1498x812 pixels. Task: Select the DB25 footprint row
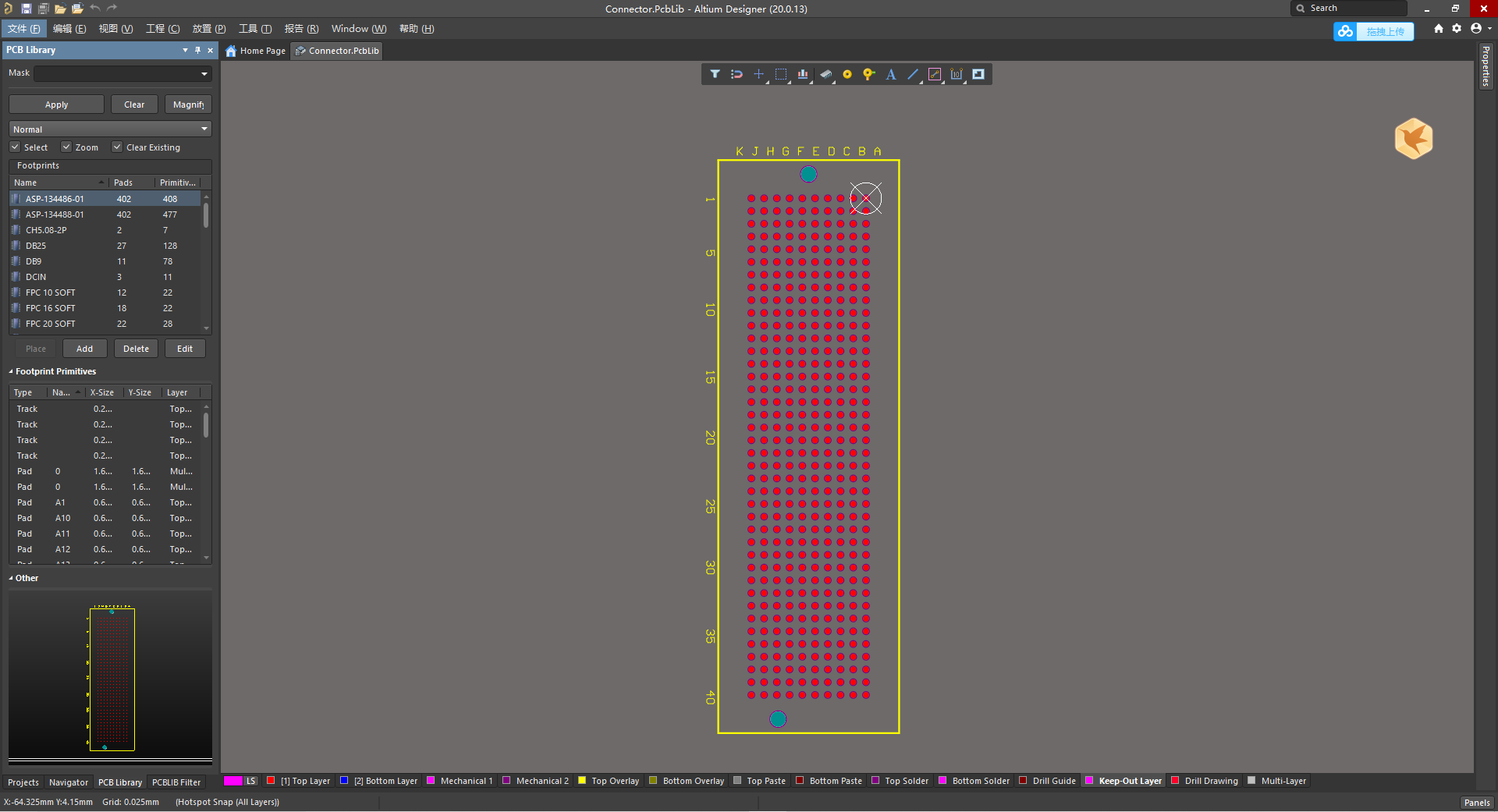[105, 246]
